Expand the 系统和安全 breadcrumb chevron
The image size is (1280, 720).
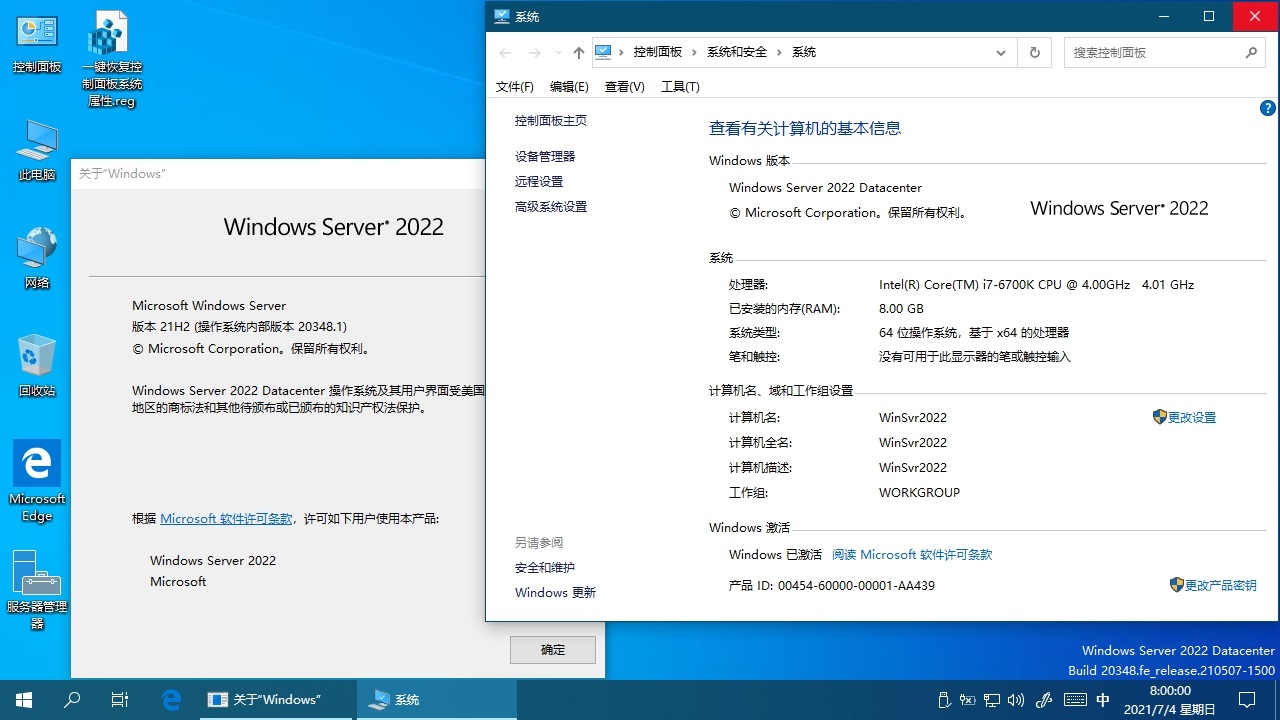pyautogui.click(x=778, y=52)
